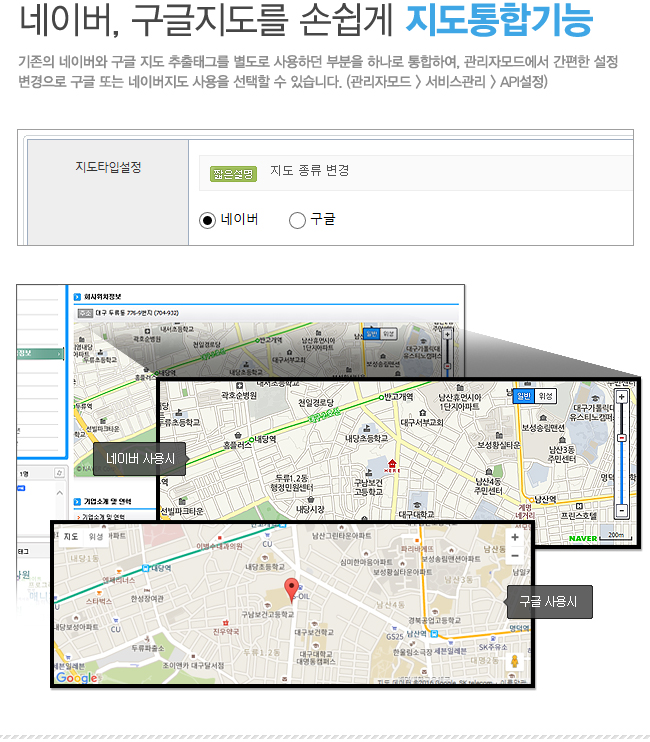
Task: Zoom out with Google map minus button
Action: click(515, 556)
